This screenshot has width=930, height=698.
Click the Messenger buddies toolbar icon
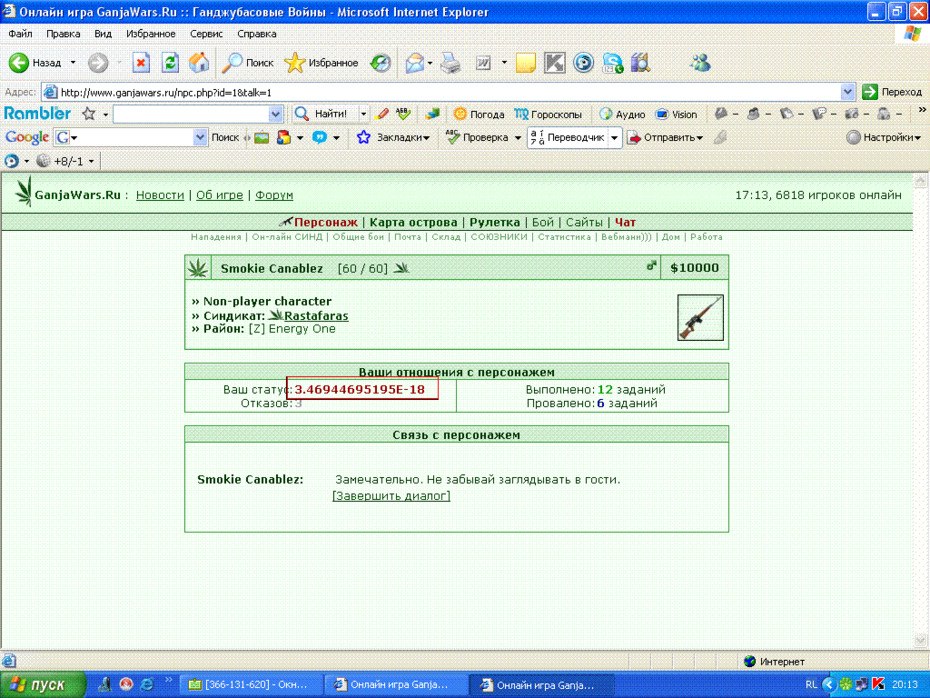700,63
